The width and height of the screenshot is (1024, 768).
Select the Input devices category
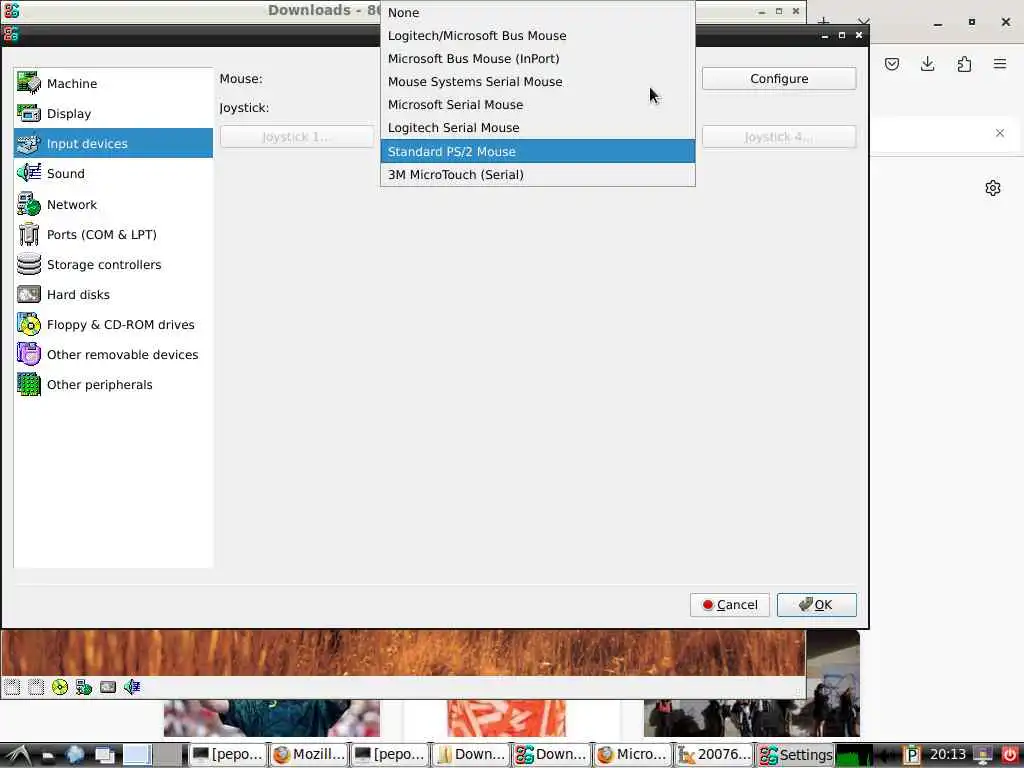(113, 144)
